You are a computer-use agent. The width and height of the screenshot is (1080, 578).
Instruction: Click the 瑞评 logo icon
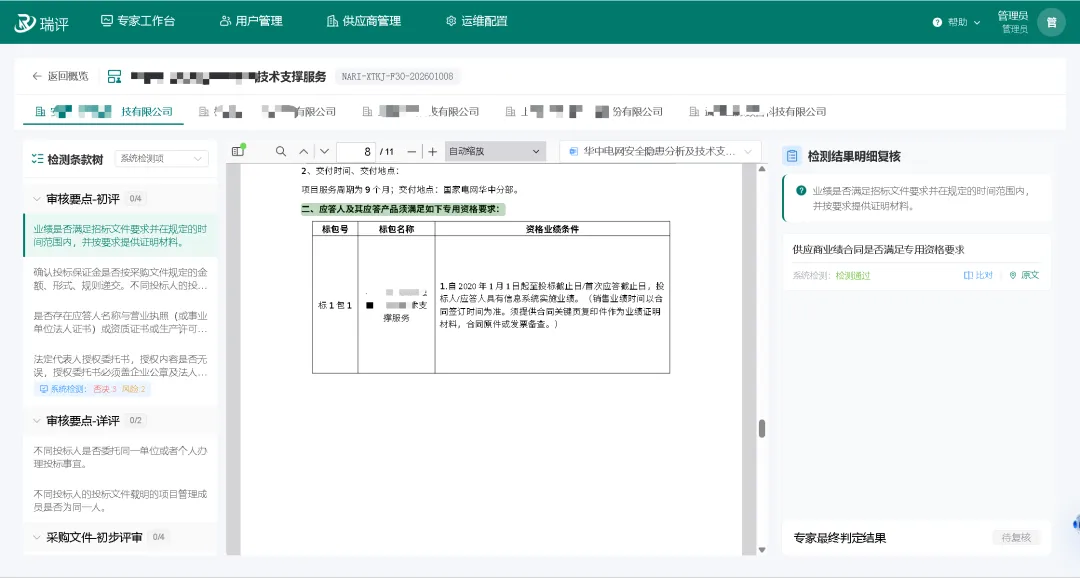[x=25, y=23]
